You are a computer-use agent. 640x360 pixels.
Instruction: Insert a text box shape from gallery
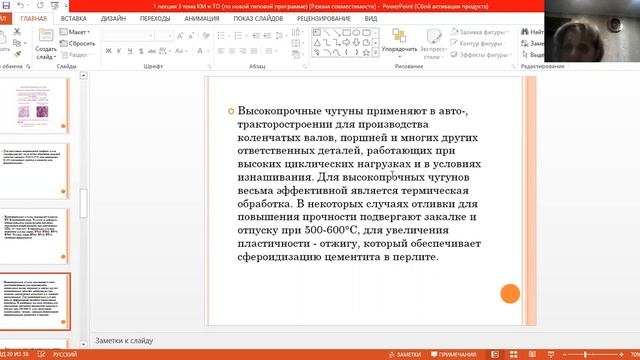point(317,32)
